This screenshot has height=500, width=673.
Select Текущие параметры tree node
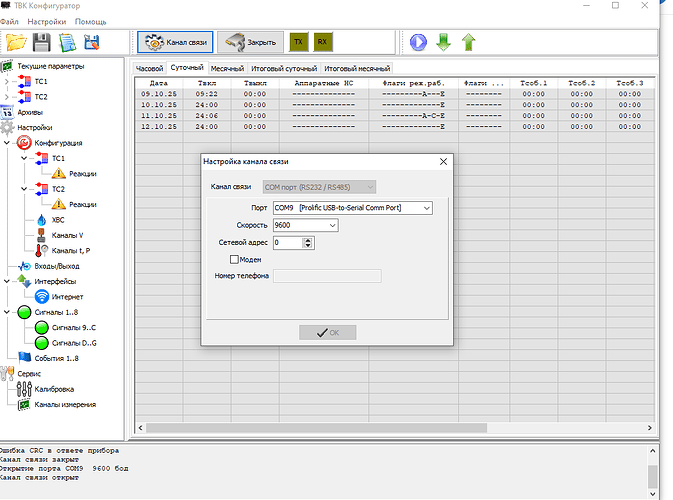tap(51, 67)
